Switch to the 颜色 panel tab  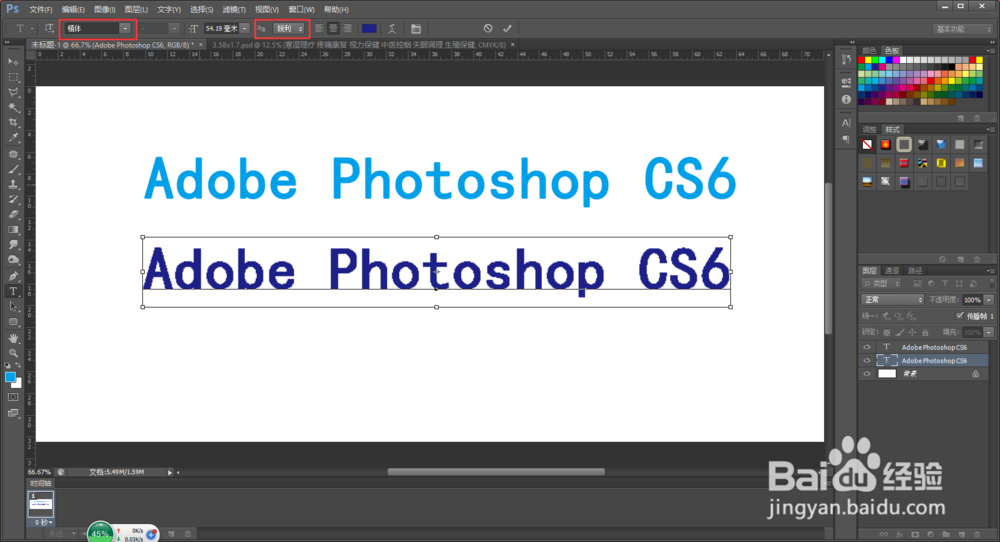point(869,50)
